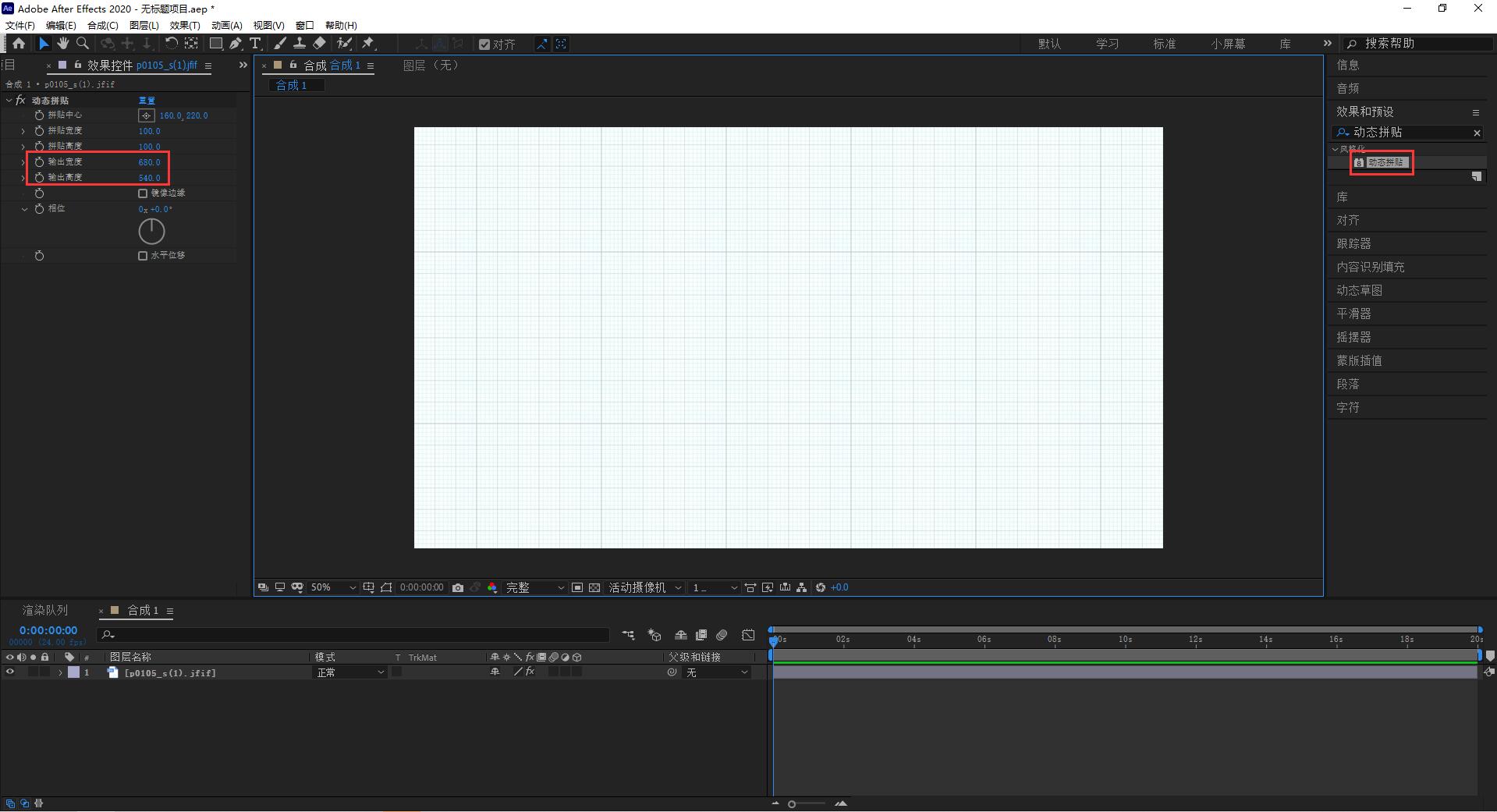
Task: Open the parent link 无 dropdown
Action: tap(717, 672)
